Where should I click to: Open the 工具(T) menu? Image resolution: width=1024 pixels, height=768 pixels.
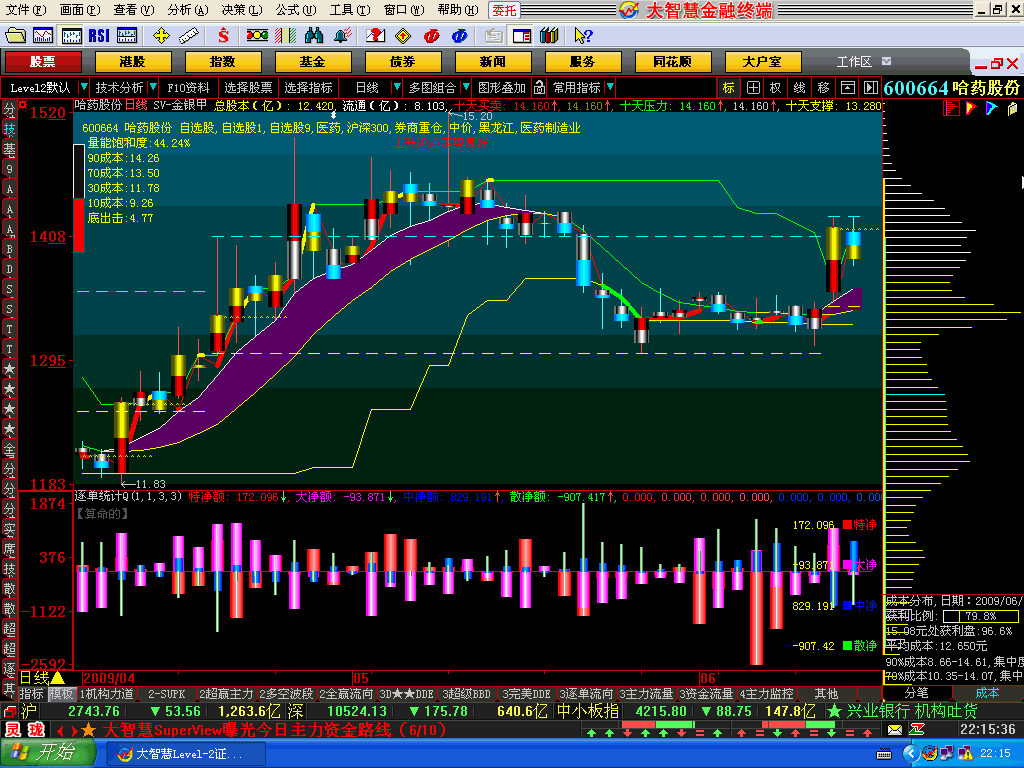tap(350, 10)
